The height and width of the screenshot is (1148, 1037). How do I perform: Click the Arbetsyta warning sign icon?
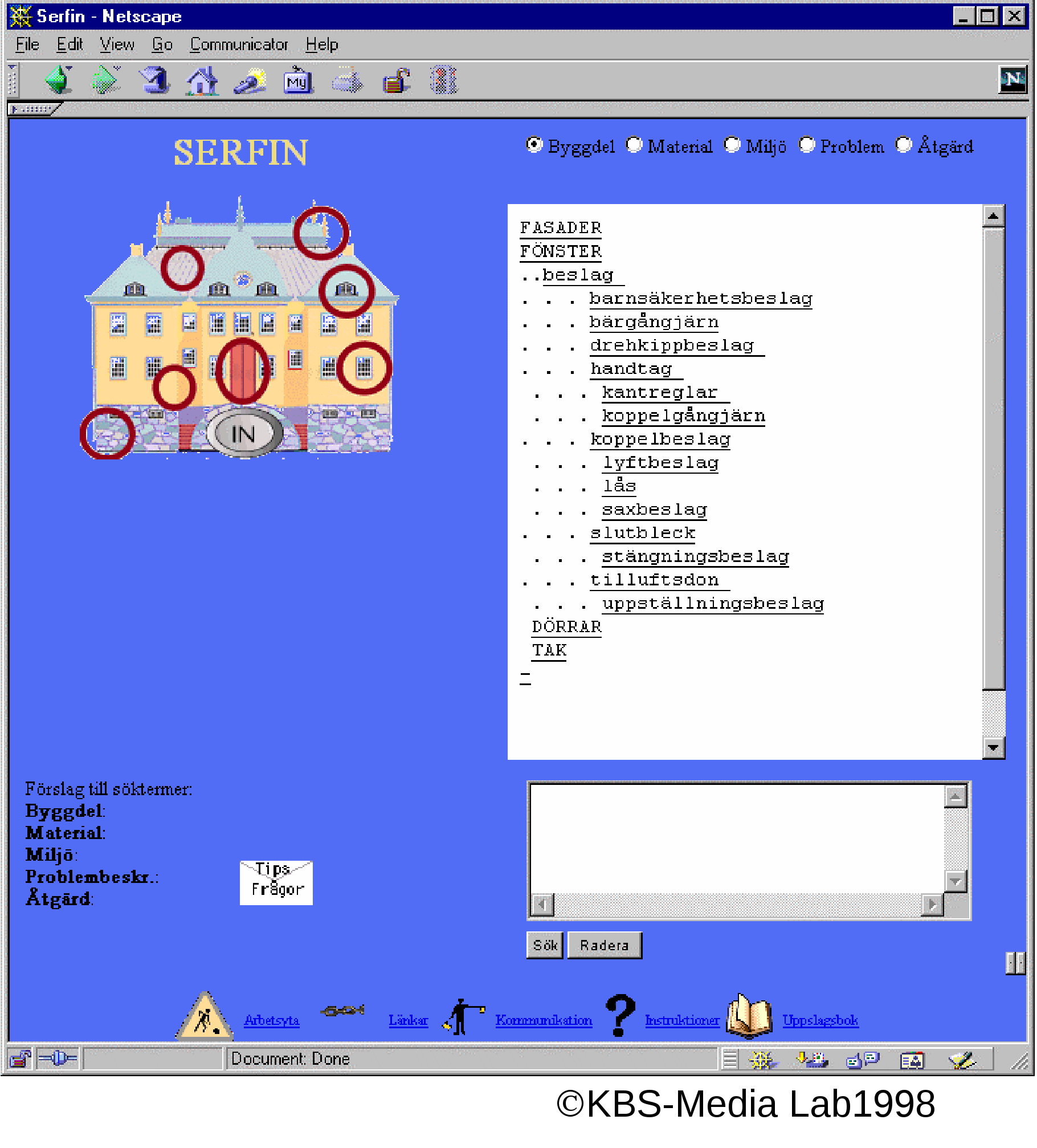tap(204, 1017)
